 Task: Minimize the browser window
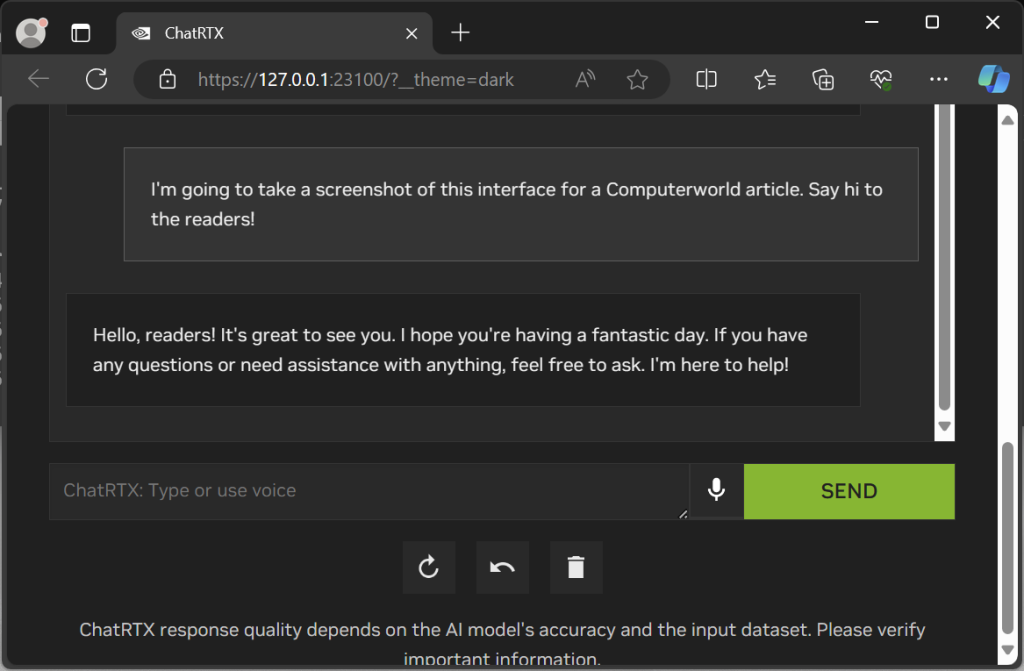[x=871, y=22]
